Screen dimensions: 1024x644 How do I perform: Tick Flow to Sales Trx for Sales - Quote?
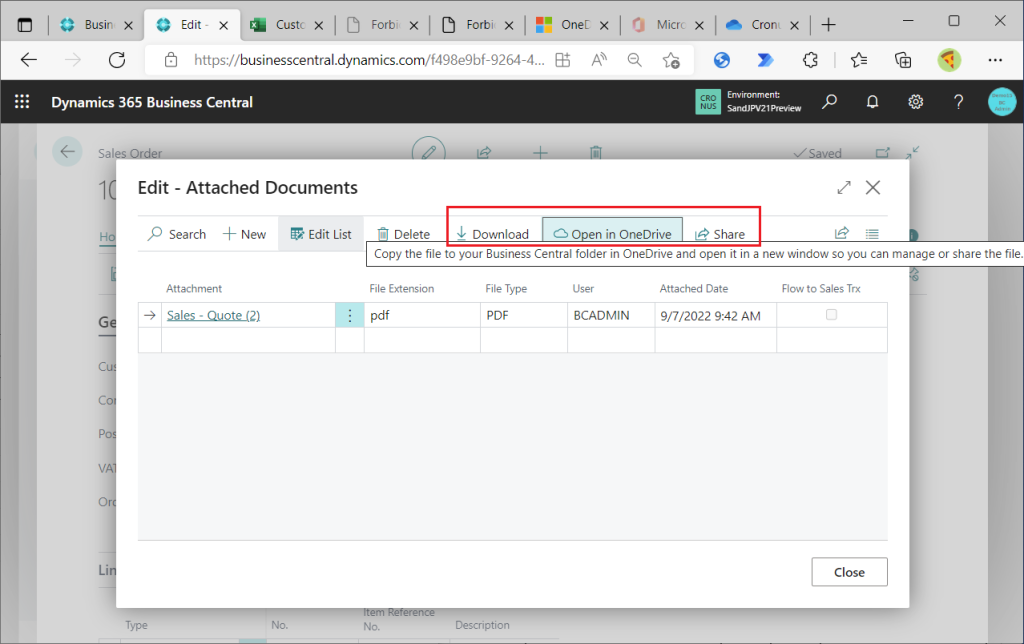[831, 315]
